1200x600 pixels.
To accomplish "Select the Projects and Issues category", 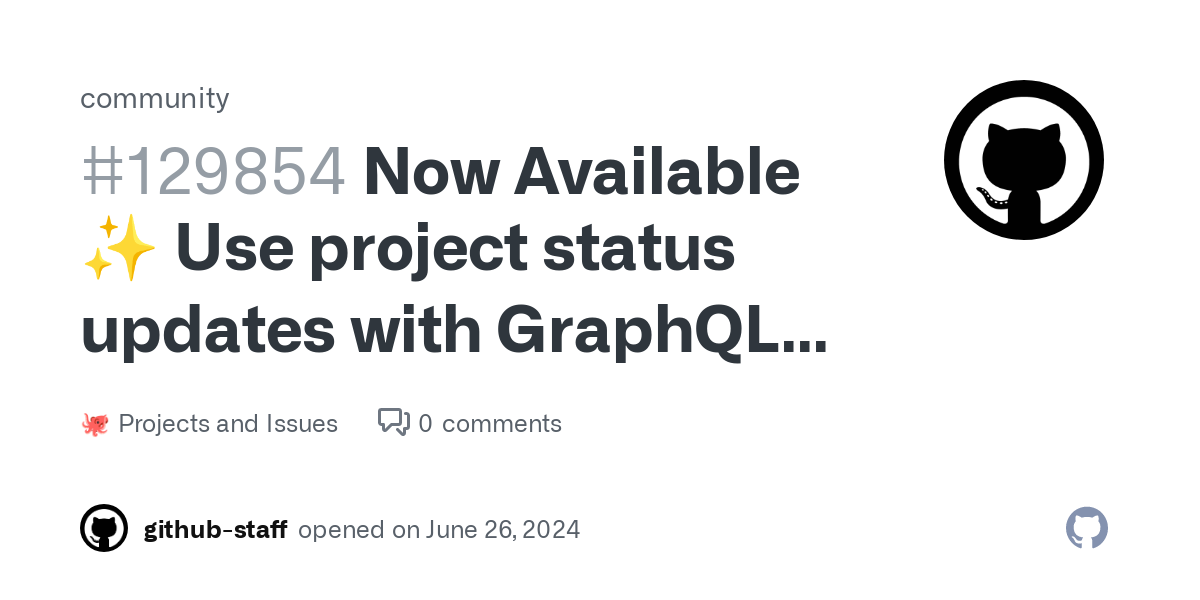I will pyautogui.click(x=228, y=424).
